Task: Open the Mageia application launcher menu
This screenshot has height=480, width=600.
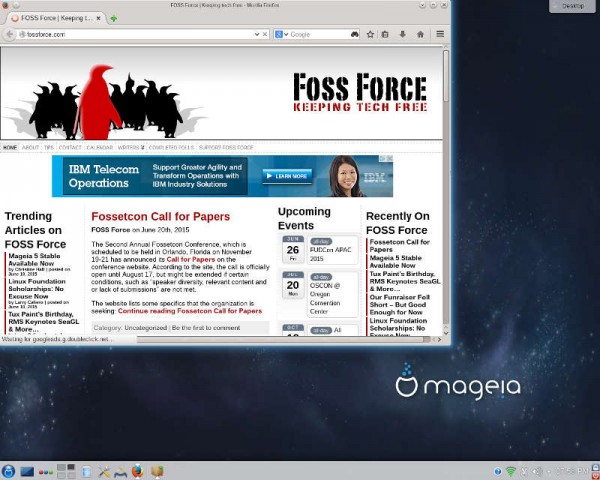Action: point(8,471)
